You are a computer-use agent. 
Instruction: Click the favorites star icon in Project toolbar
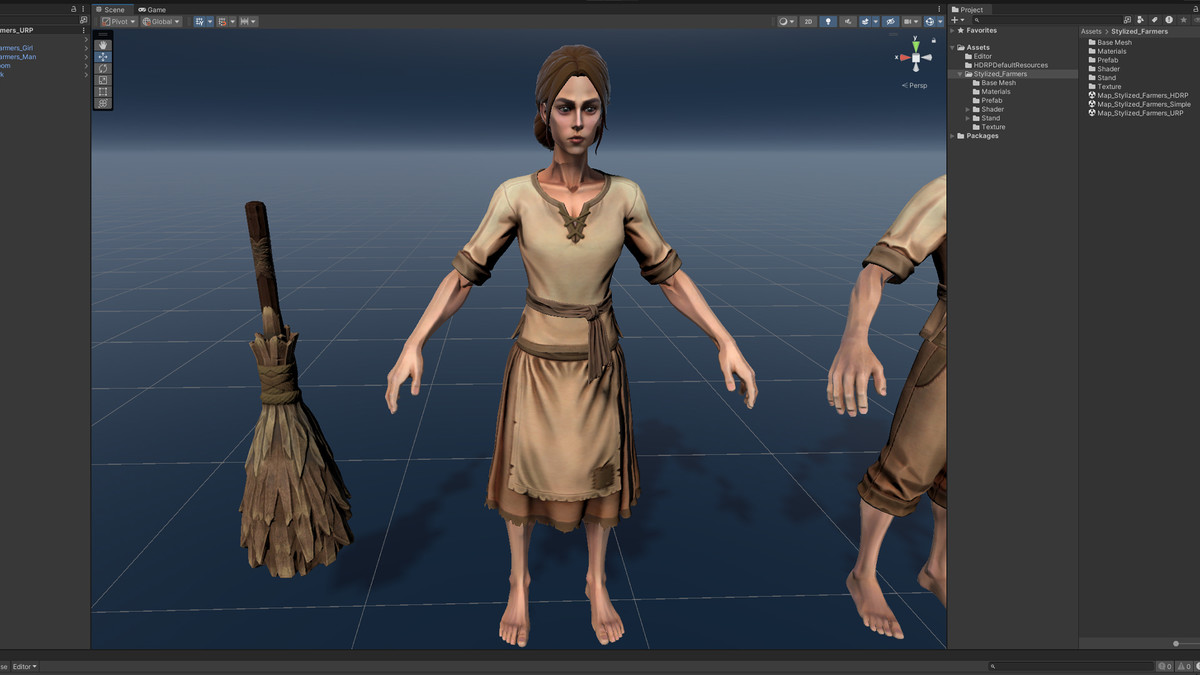(x=1183, y=20)
